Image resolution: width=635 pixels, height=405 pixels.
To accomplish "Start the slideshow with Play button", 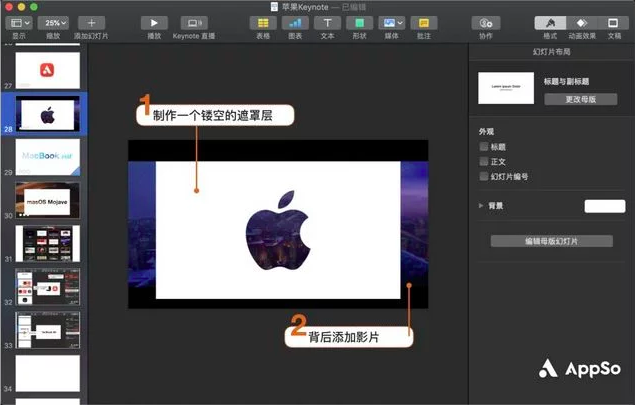I will pos(154,23).
